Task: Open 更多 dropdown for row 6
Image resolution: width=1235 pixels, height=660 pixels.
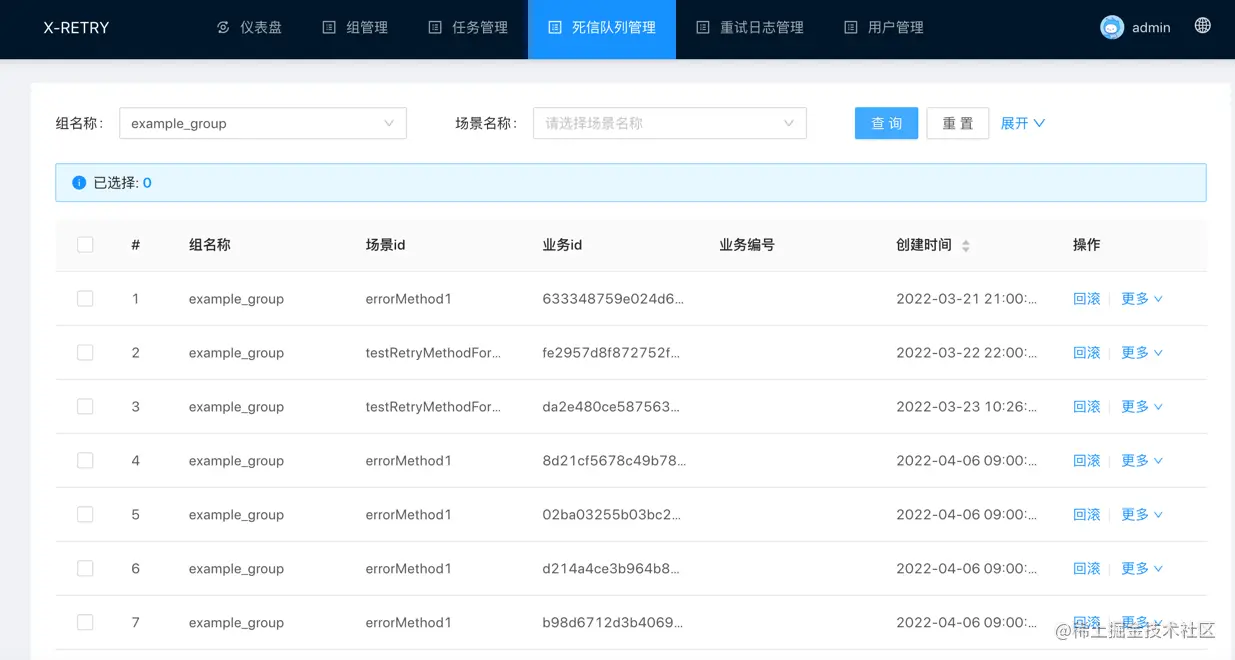Action: (x=1142, y=569)
